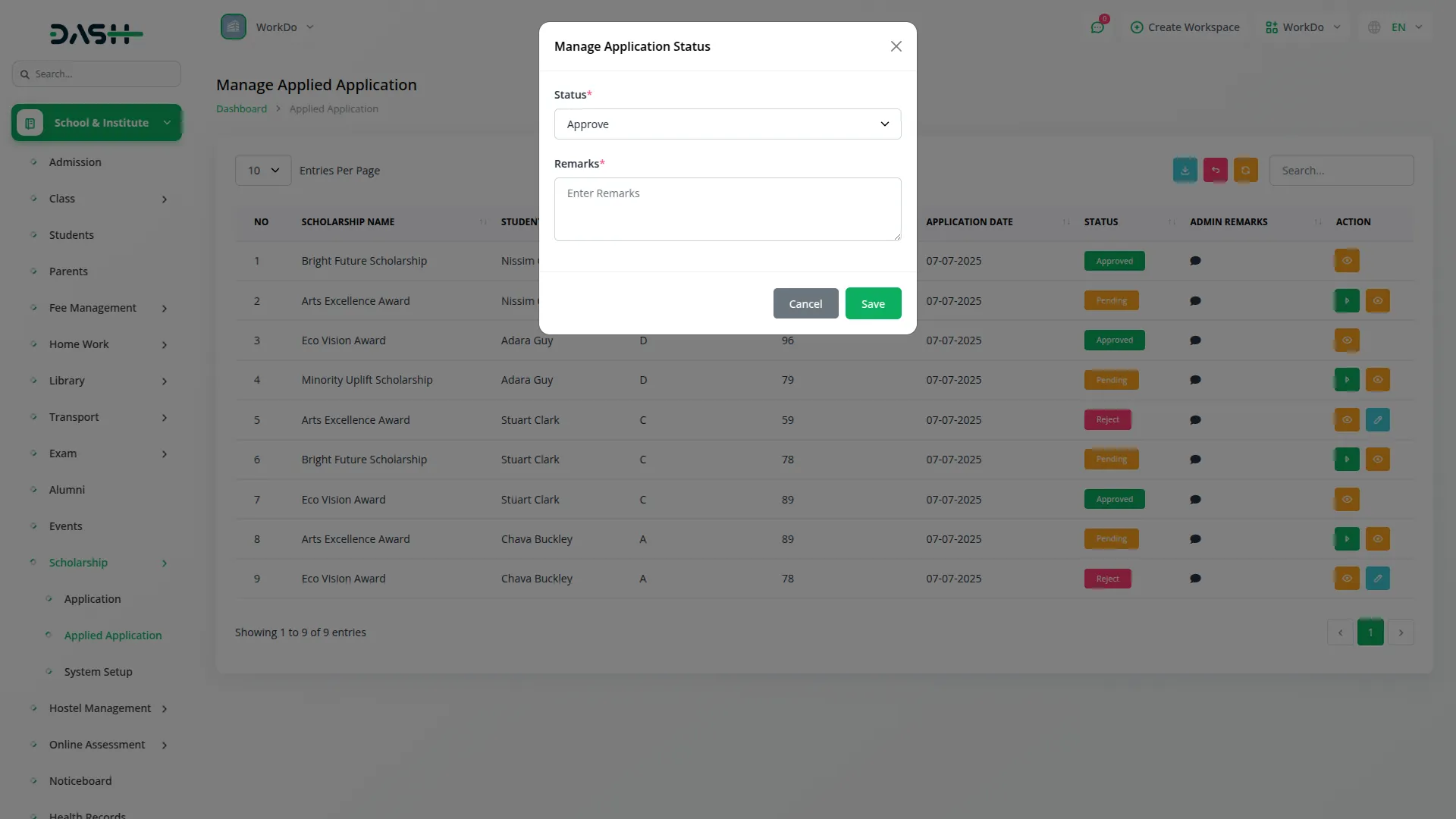Click eye view icon for row 9
Image resolution: width=1456 pixels, height=819 pixels.
[x=1347, y=579]
